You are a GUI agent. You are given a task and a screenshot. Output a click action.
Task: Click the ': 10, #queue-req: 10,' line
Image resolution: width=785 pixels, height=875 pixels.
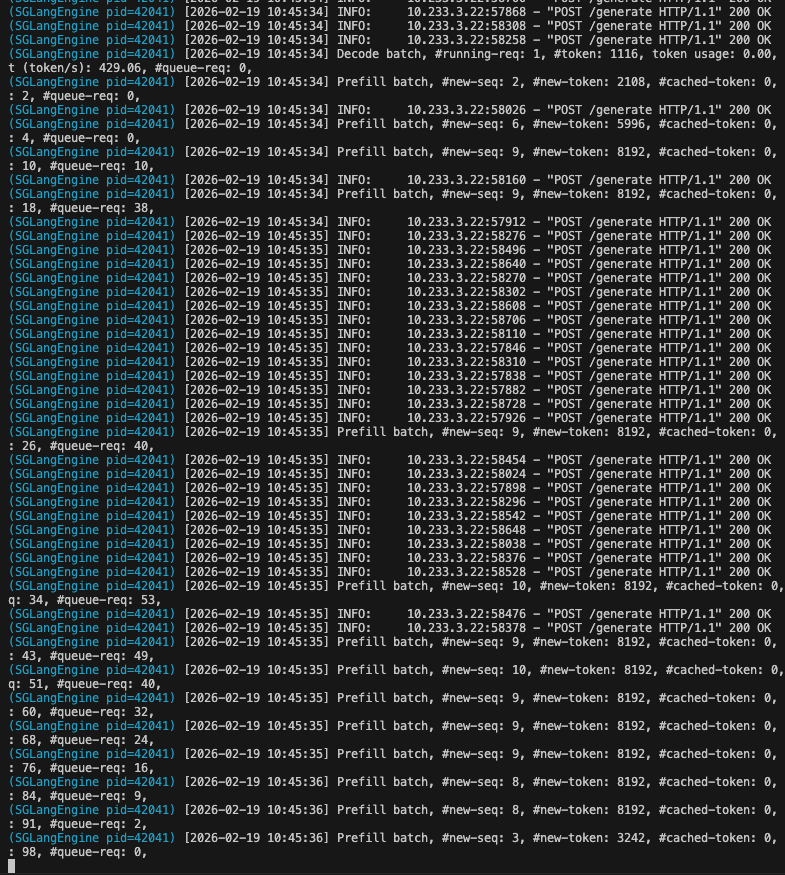(x=81, y=166)
